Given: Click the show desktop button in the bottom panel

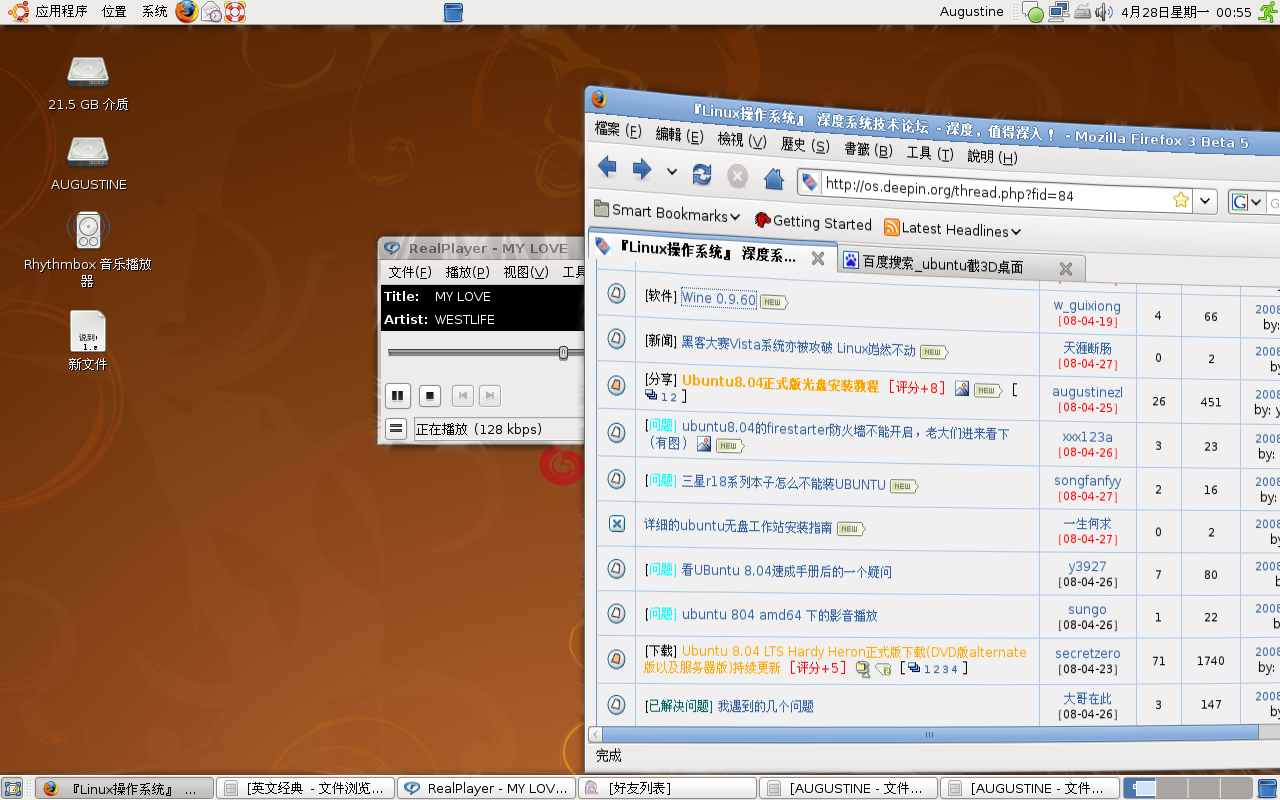Looking at the screenshot, I should click(x=13, y=788).
